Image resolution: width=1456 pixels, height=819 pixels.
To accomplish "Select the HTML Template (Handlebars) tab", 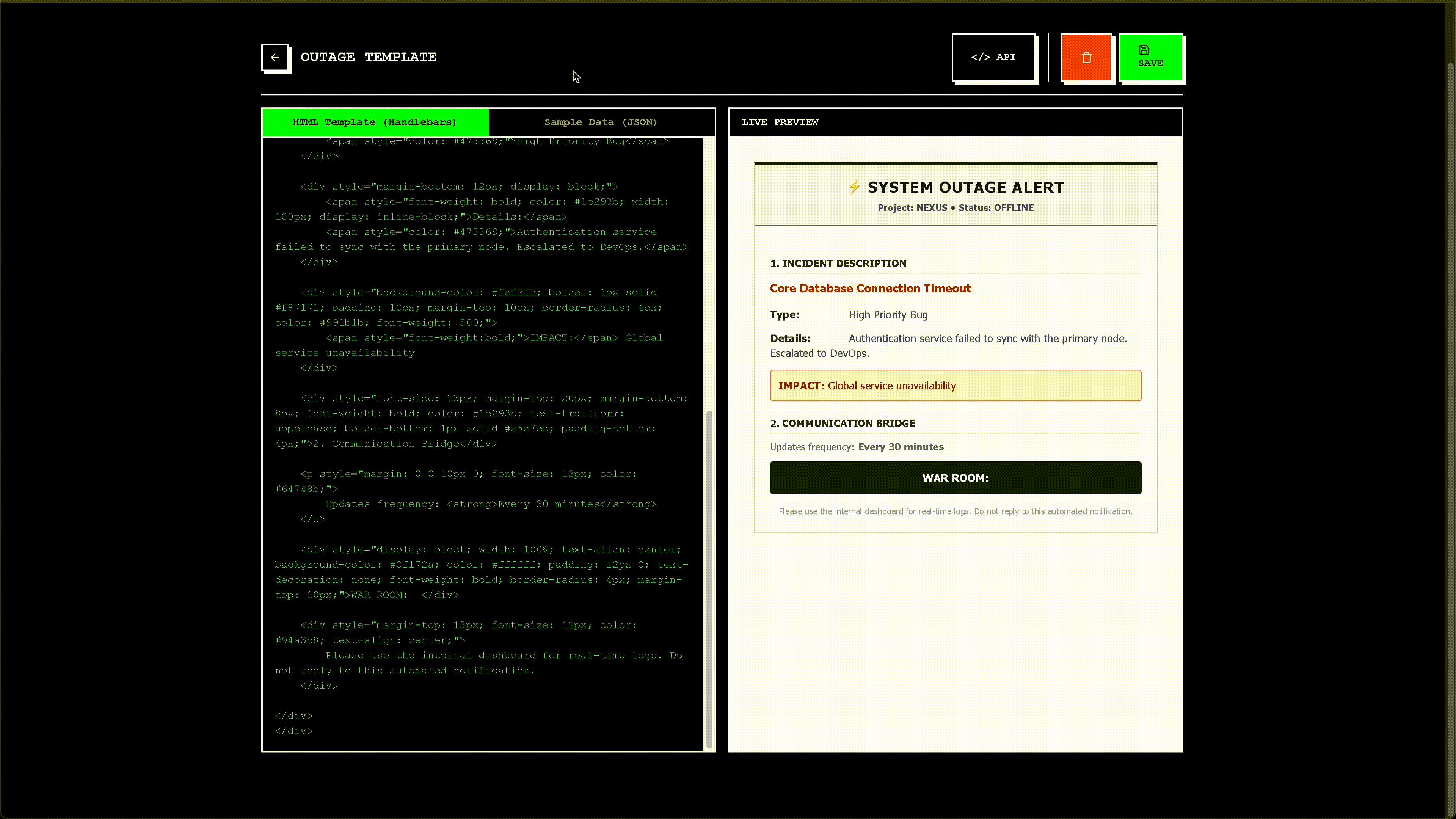I will (x=375, y=122).
